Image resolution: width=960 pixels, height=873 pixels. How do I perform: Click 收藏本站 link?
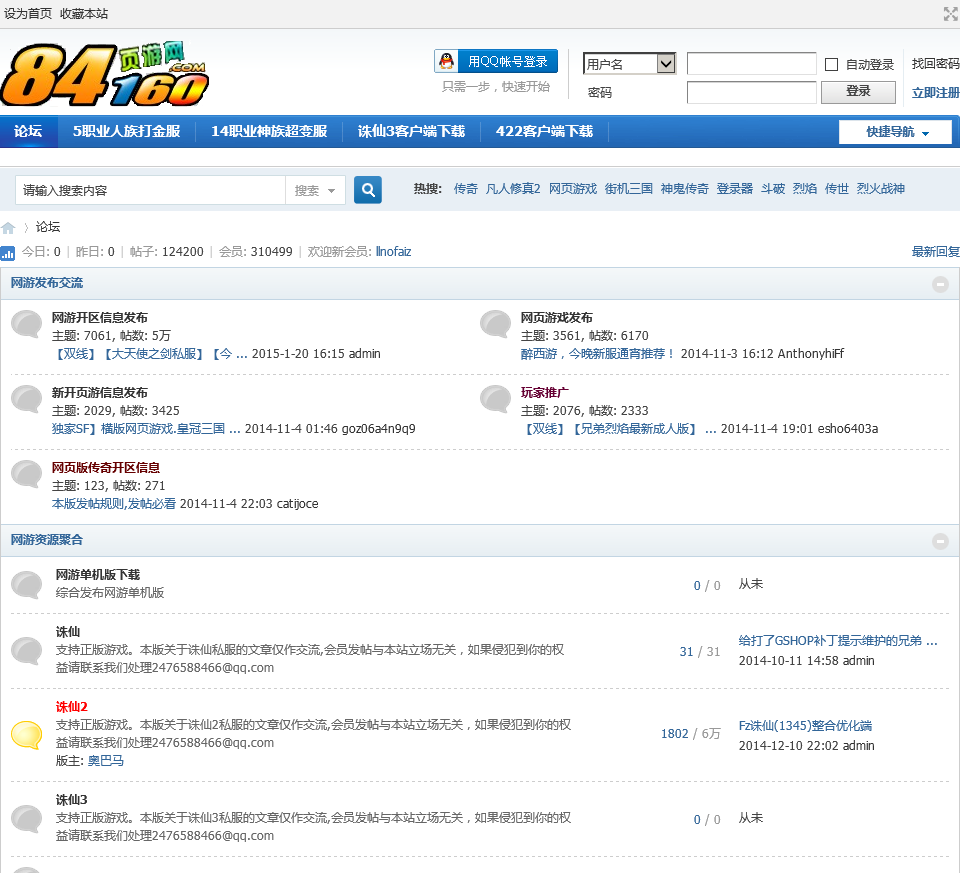[84, 13]
